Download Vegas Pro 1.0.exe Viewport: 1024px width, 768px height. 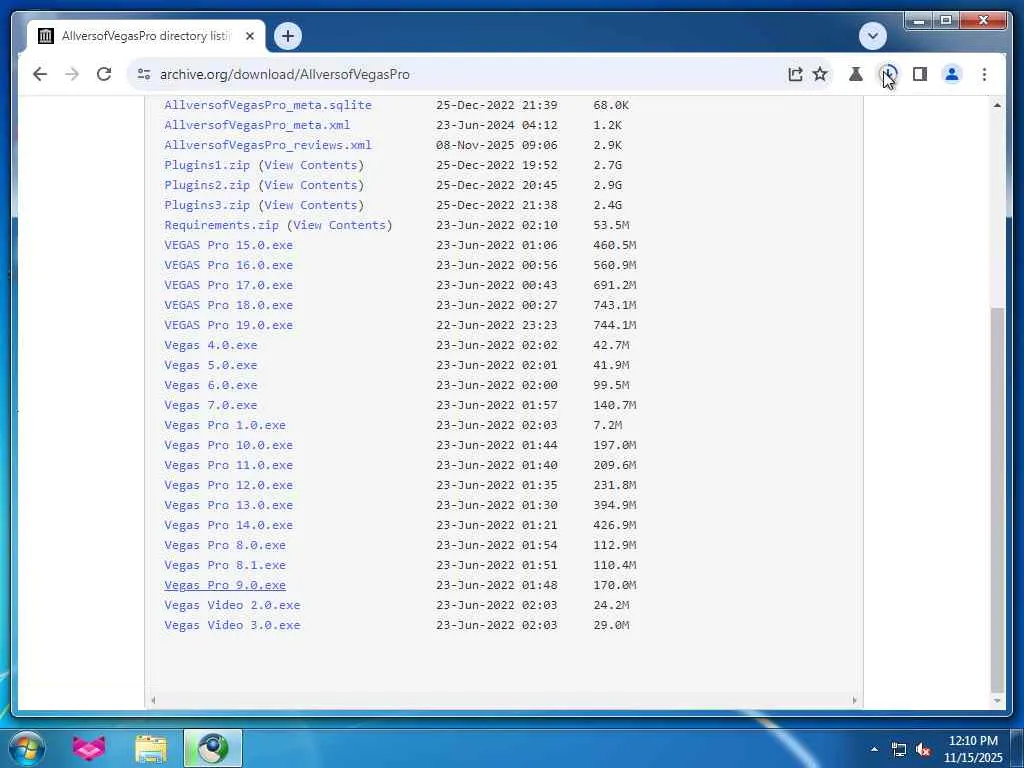click(x=225, y=425)
